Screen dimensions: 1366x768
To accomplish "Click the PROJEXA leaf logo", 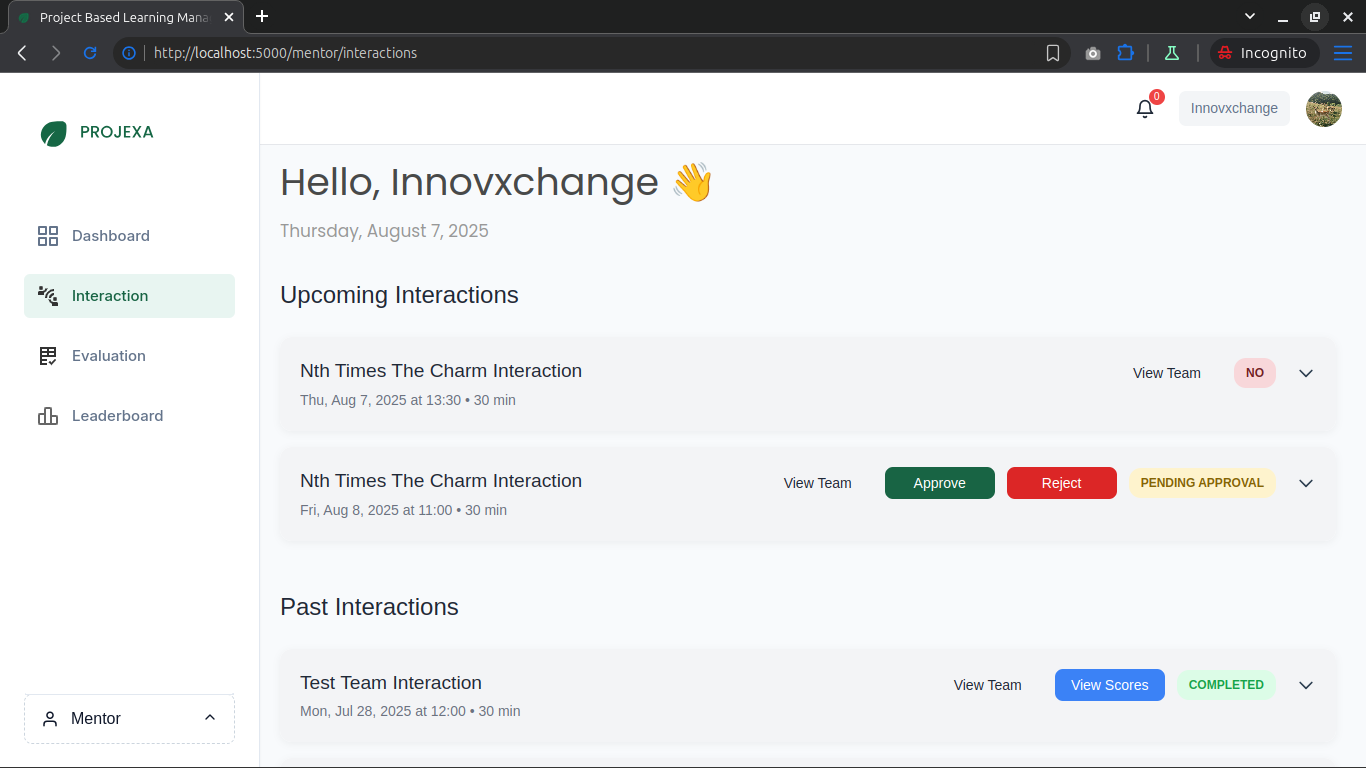I will (x=52, y=132).
